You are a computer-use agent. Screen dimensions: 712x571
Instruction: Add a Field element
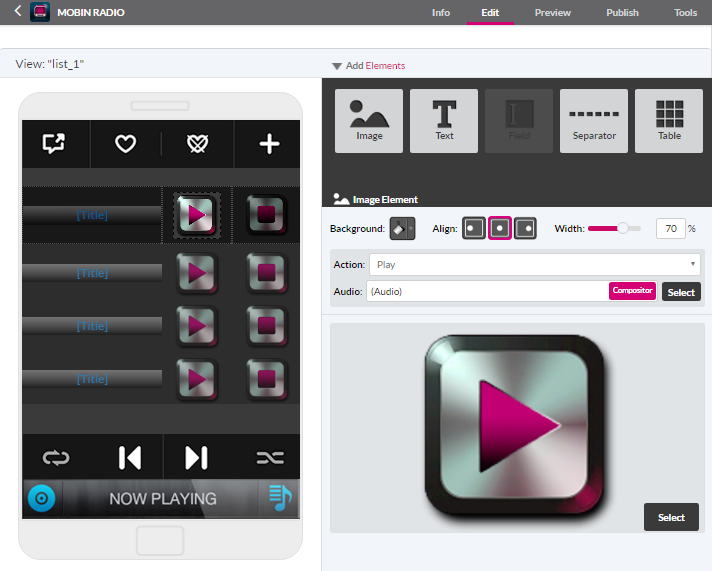pos(519,121)
